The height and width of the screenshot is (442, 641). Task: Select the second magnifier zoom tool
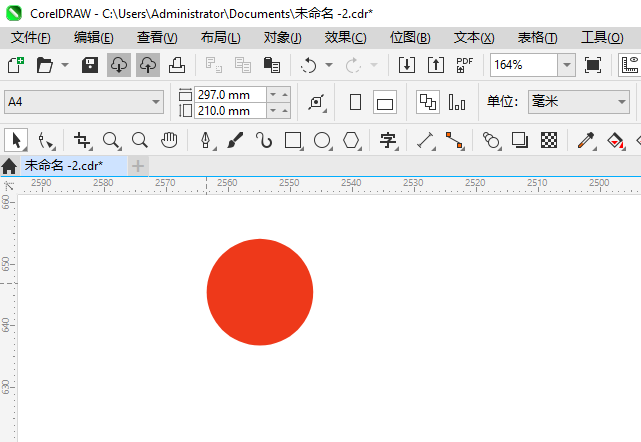140,141
